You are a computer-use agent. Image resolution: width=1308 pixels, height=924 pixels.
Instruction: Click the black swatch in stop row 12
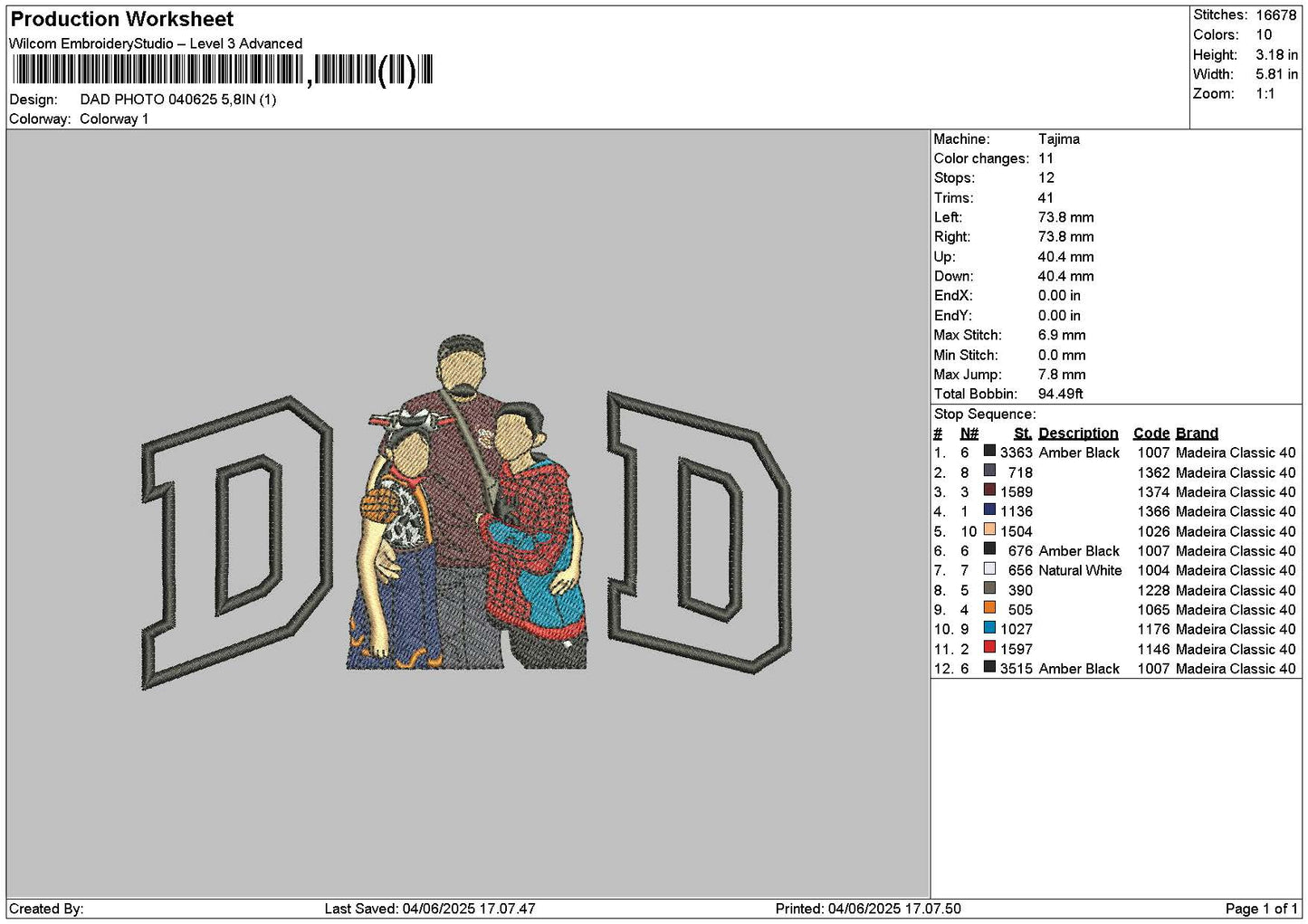989,668
